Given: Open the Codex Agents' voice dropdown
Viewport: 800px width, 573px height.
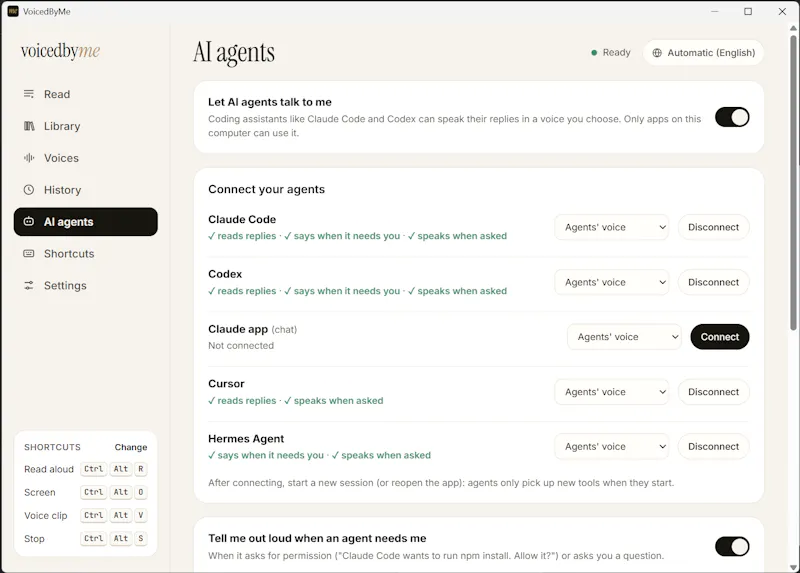Looking at the screenshot, I should click(611, 282).
